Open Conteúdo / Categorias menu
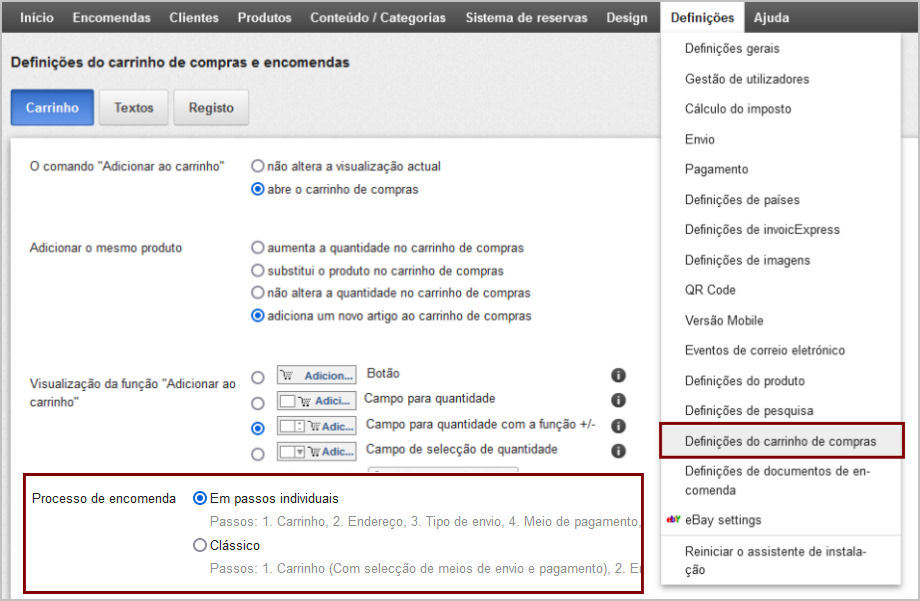 pos(378,18)
